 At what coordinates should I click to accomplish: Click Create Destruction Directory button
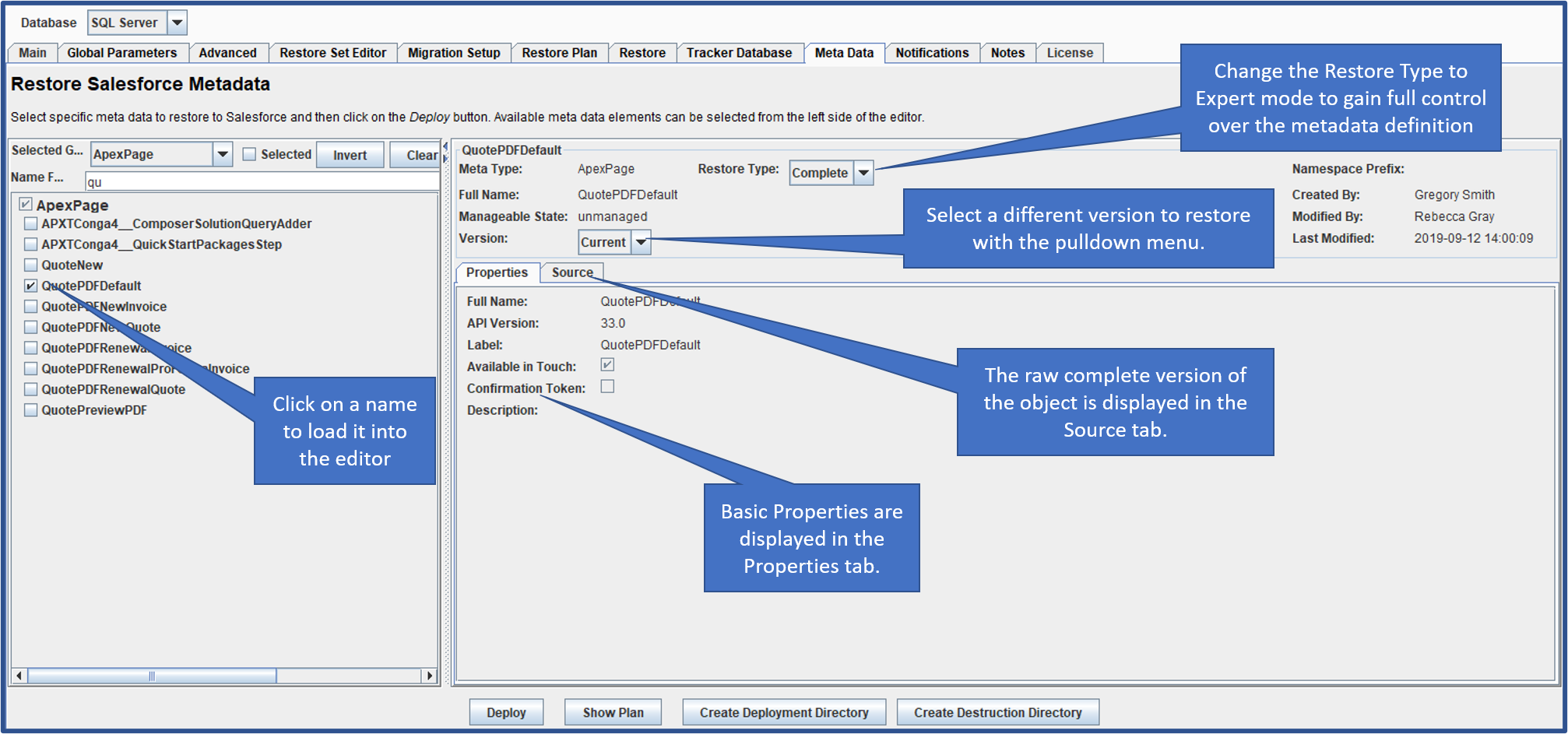click(998, 712)
